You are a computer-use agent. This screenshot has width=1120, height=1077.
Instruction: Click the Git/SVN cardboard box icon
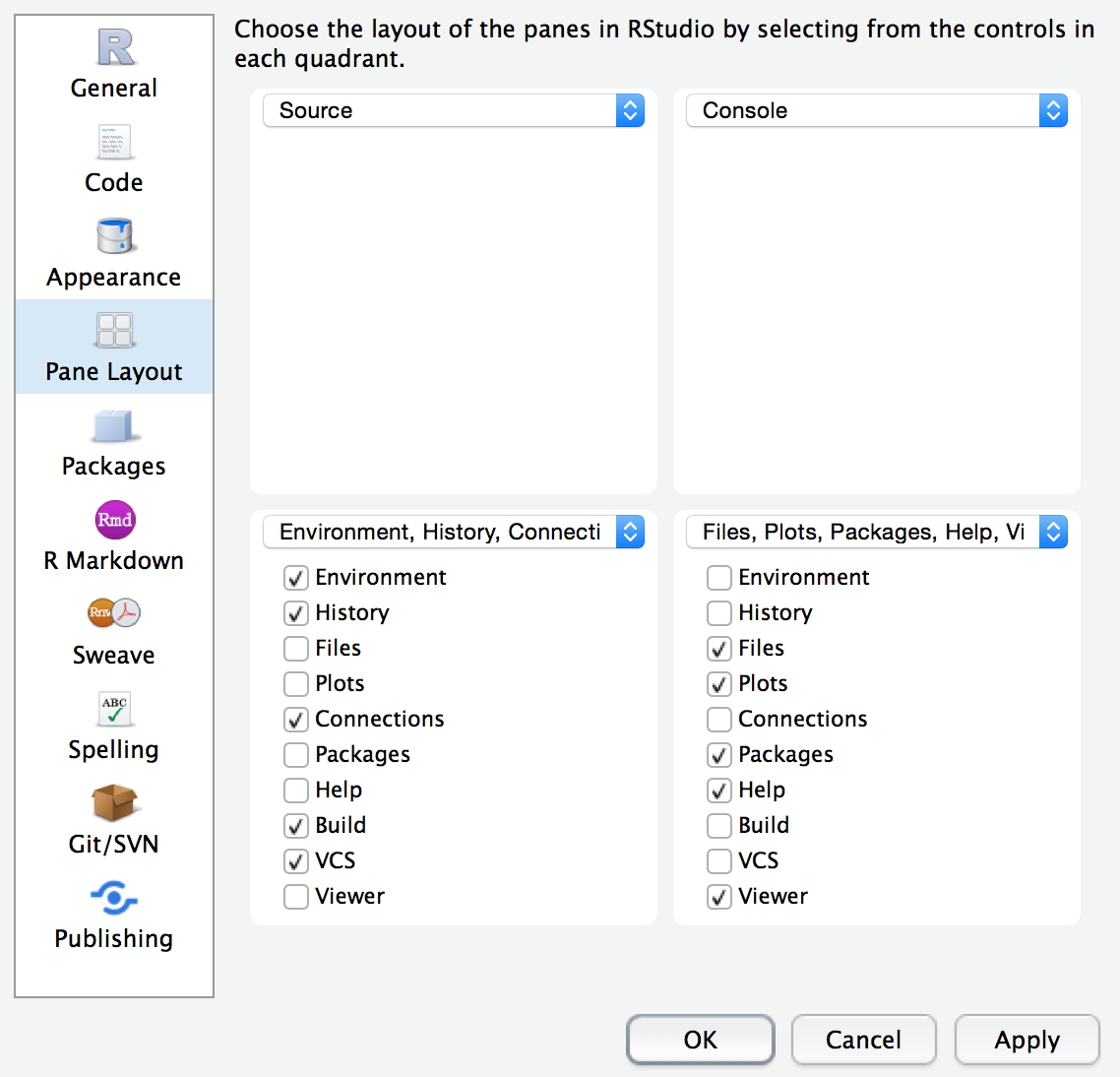click(115, 803)
